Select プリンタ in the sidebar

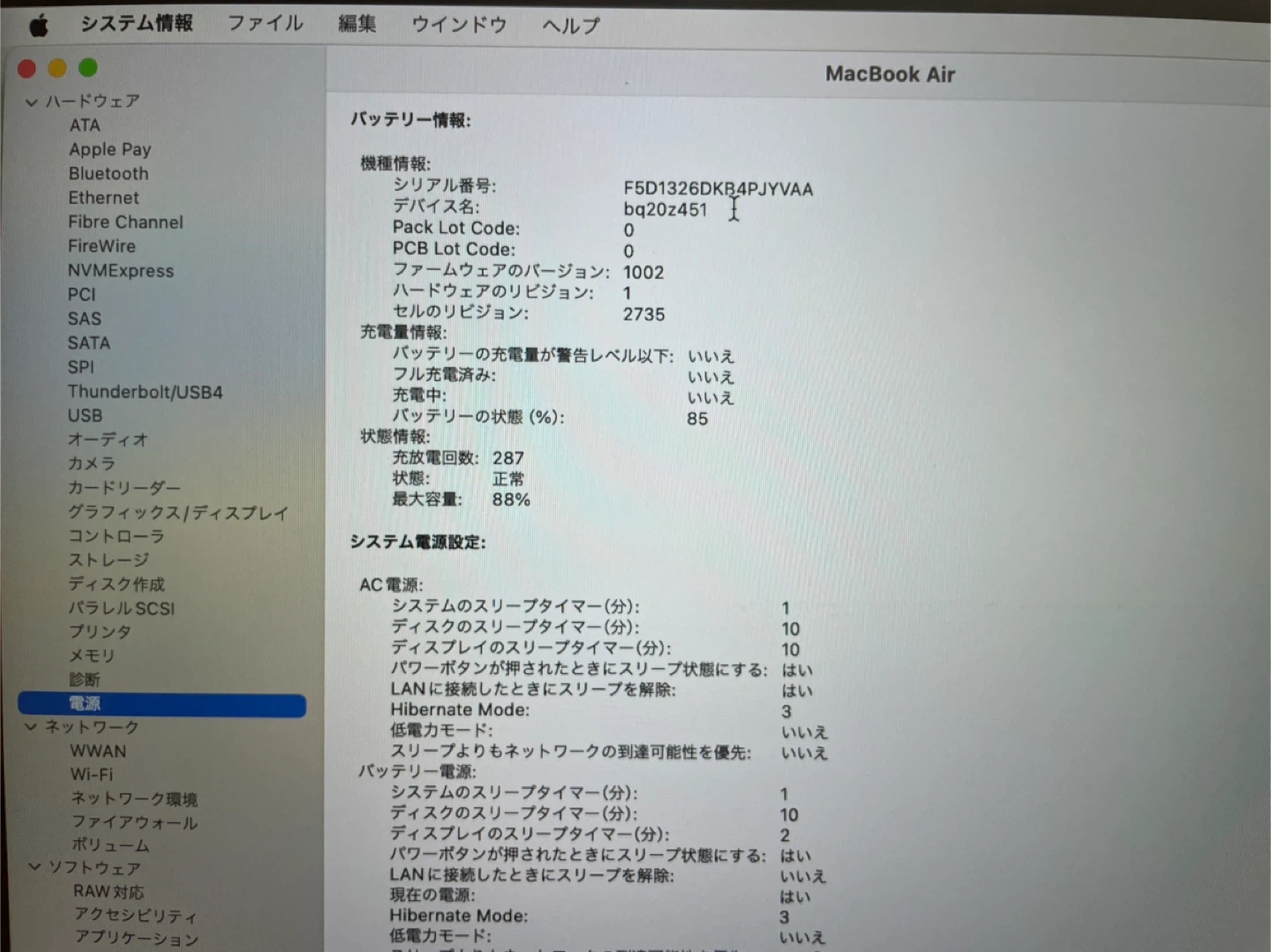coord(100,632)
